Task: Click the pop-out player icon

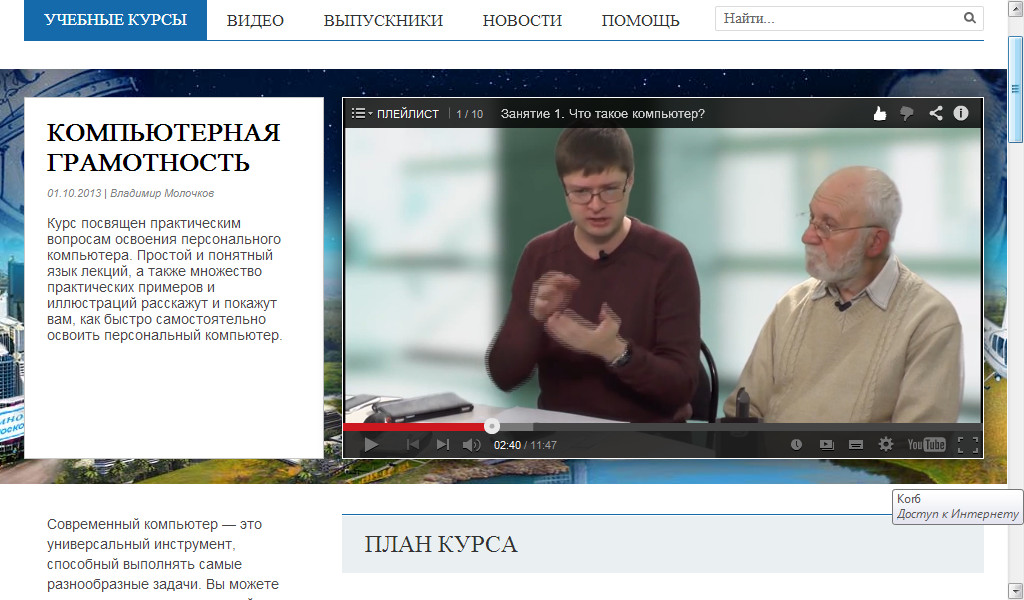Action: tap(828, 443)
